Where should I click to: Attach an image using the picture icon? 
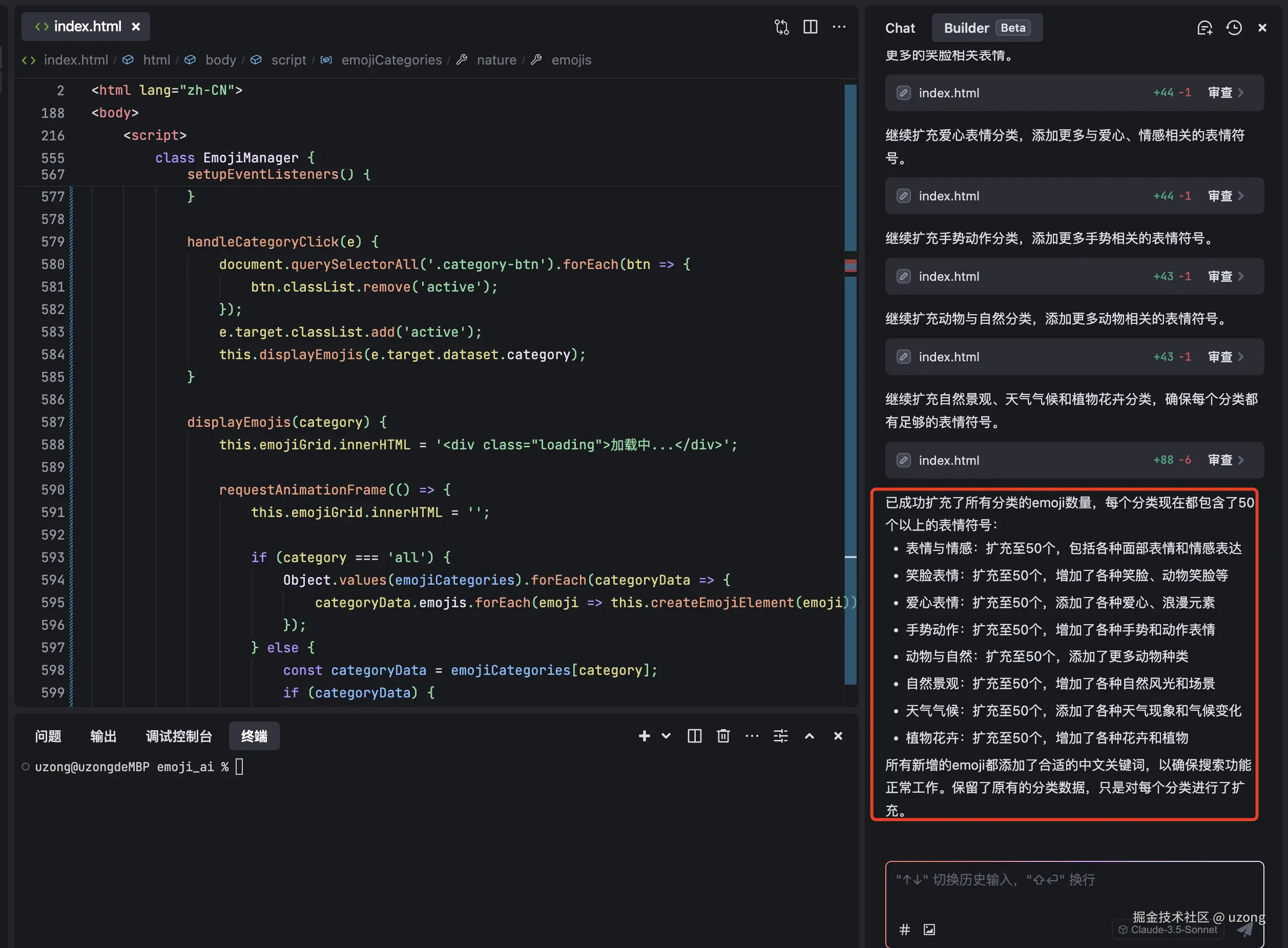(929, 929)
